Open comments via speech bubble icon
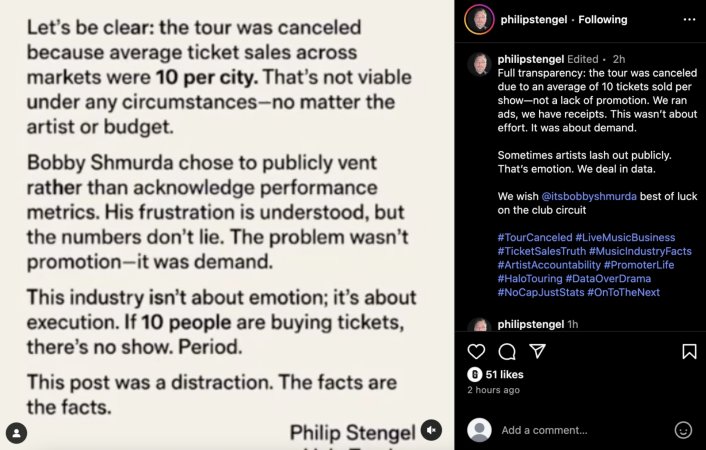 tap(507, 352)
